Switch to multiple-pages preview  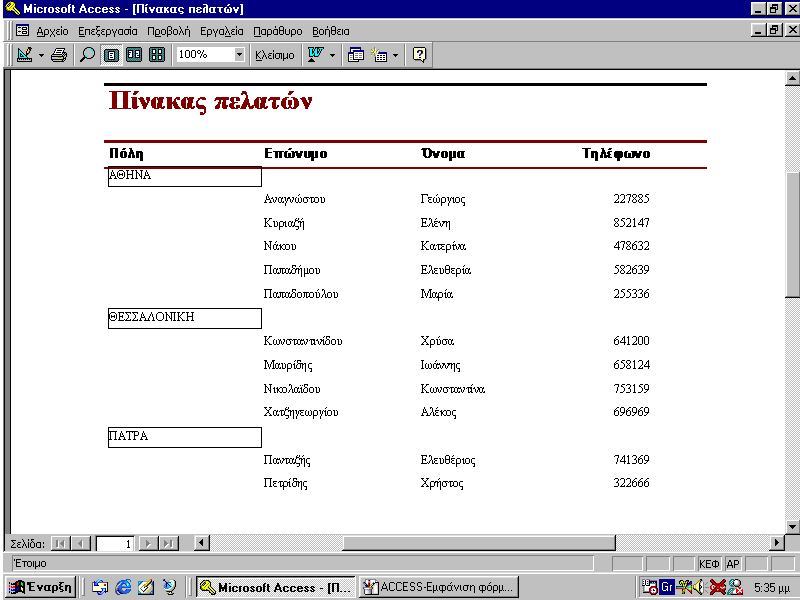point(157,55)
